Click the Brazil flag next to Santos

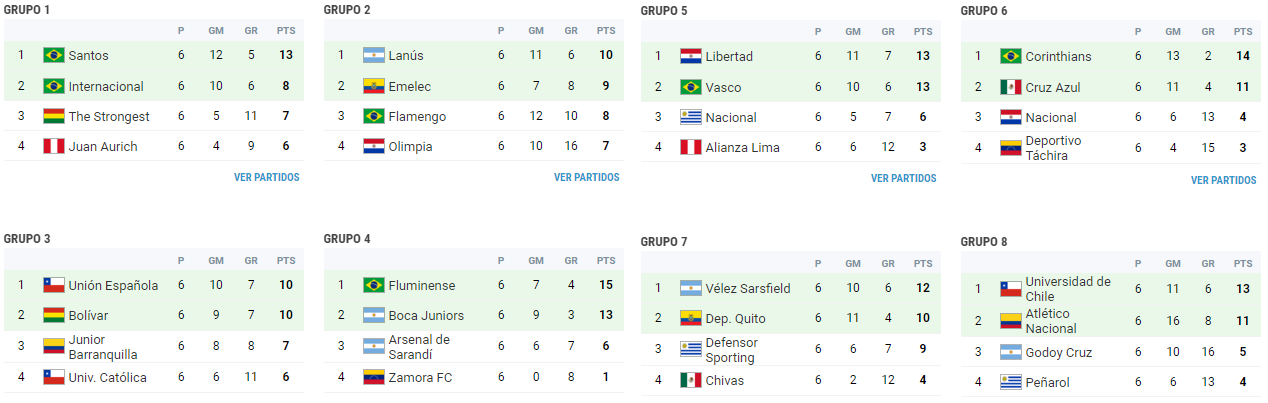pyautogui.click(x=53, y=55)
